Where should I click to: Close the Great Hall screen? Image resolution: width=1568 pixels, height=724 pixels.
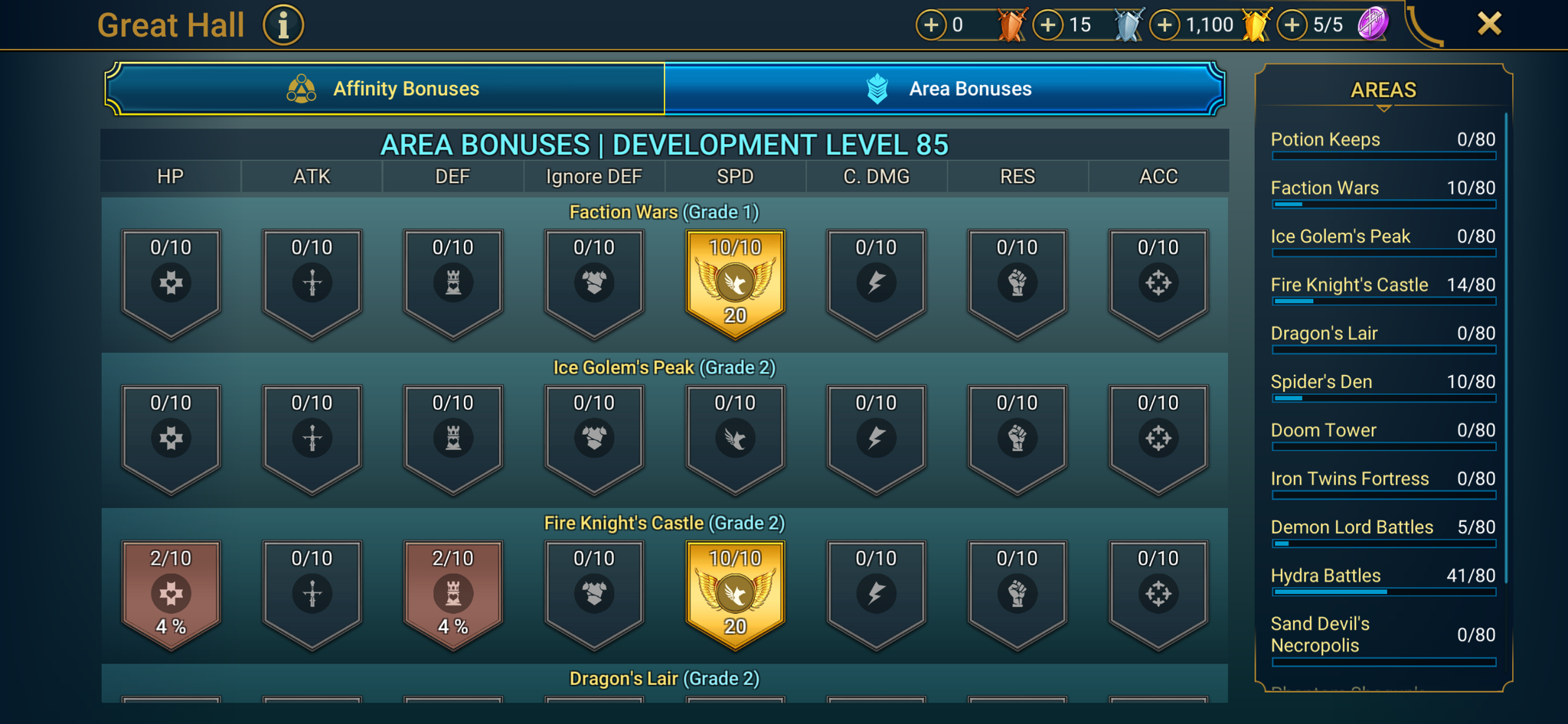[1489, 24]
